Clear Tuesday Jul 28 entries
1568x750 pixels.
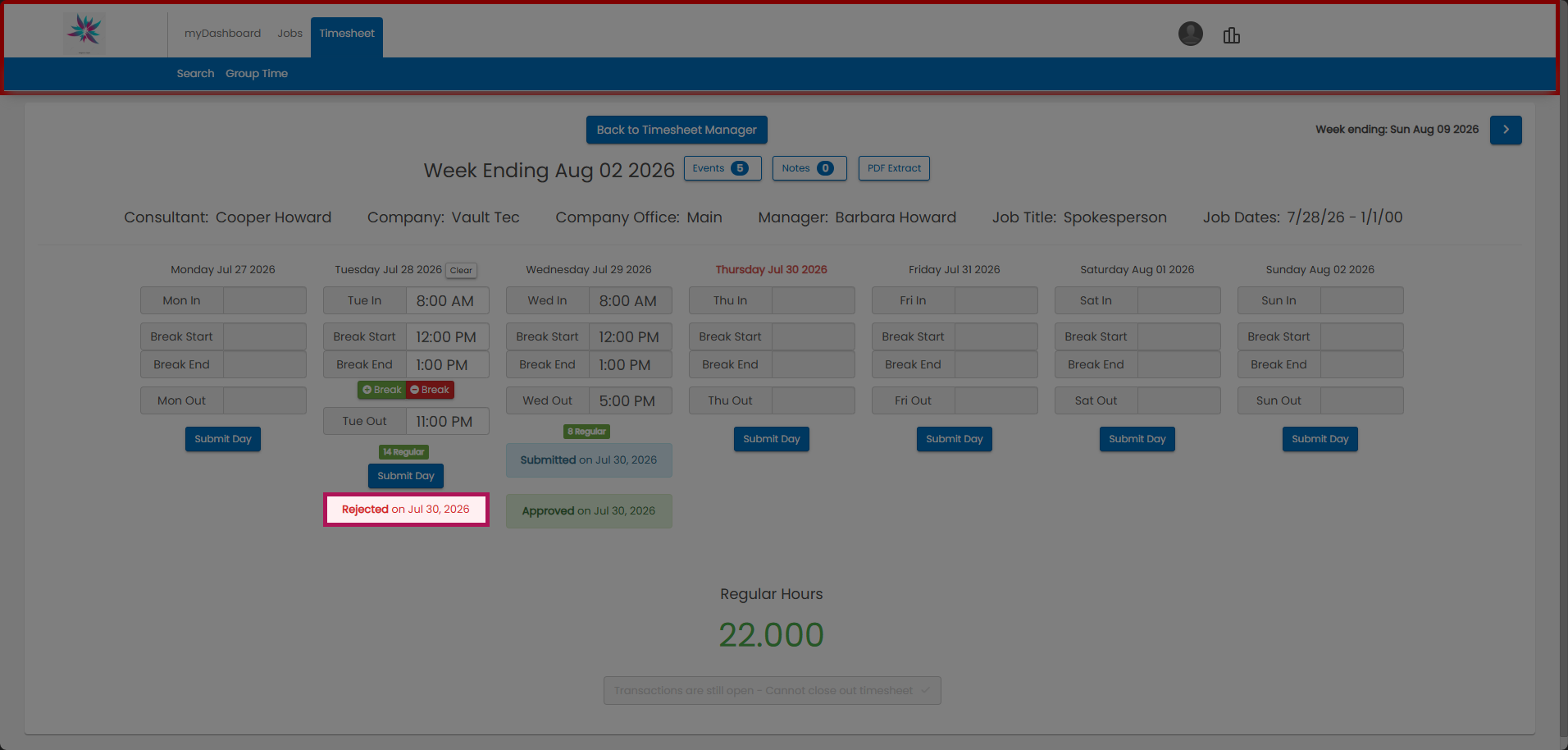point(461,270)
